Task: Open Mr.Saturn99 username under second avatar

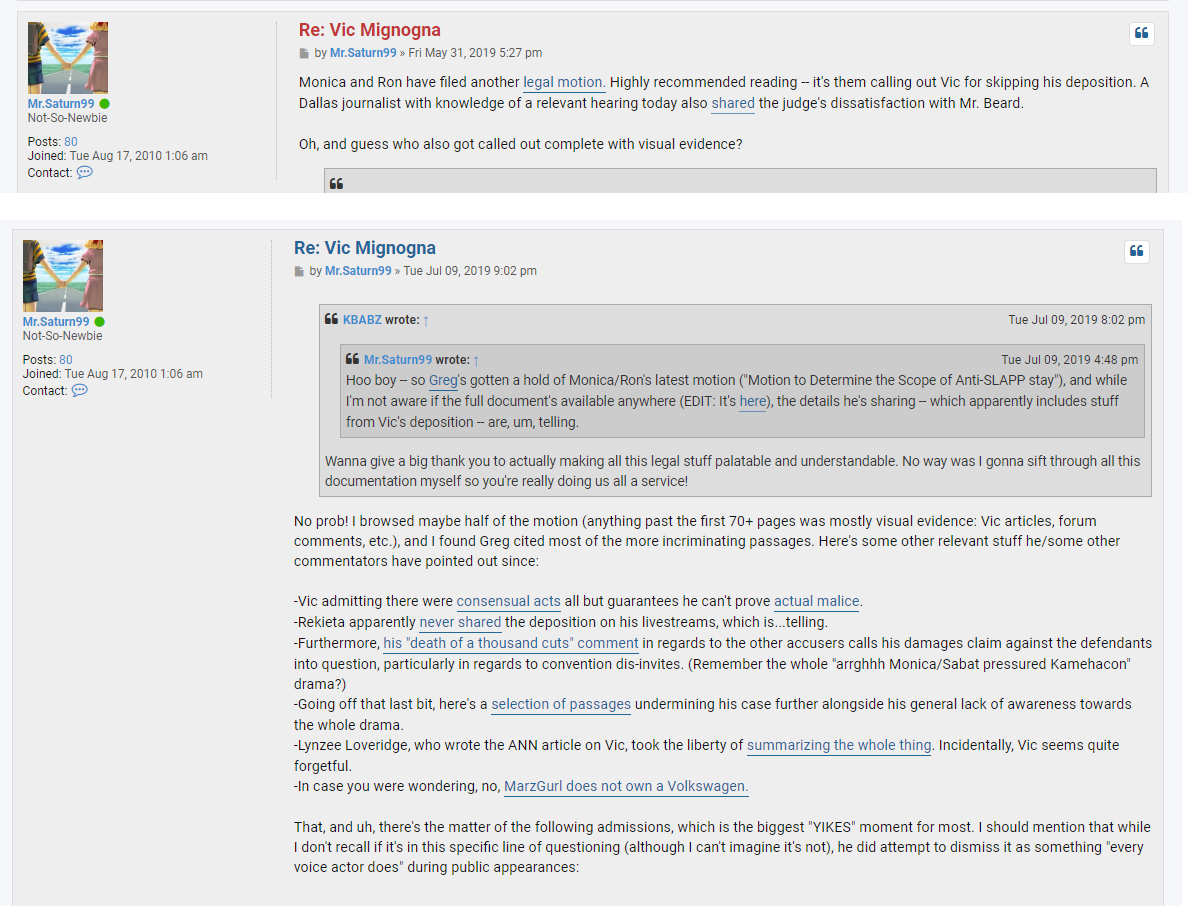Action: pyautogui.click(x=56, y=322)
